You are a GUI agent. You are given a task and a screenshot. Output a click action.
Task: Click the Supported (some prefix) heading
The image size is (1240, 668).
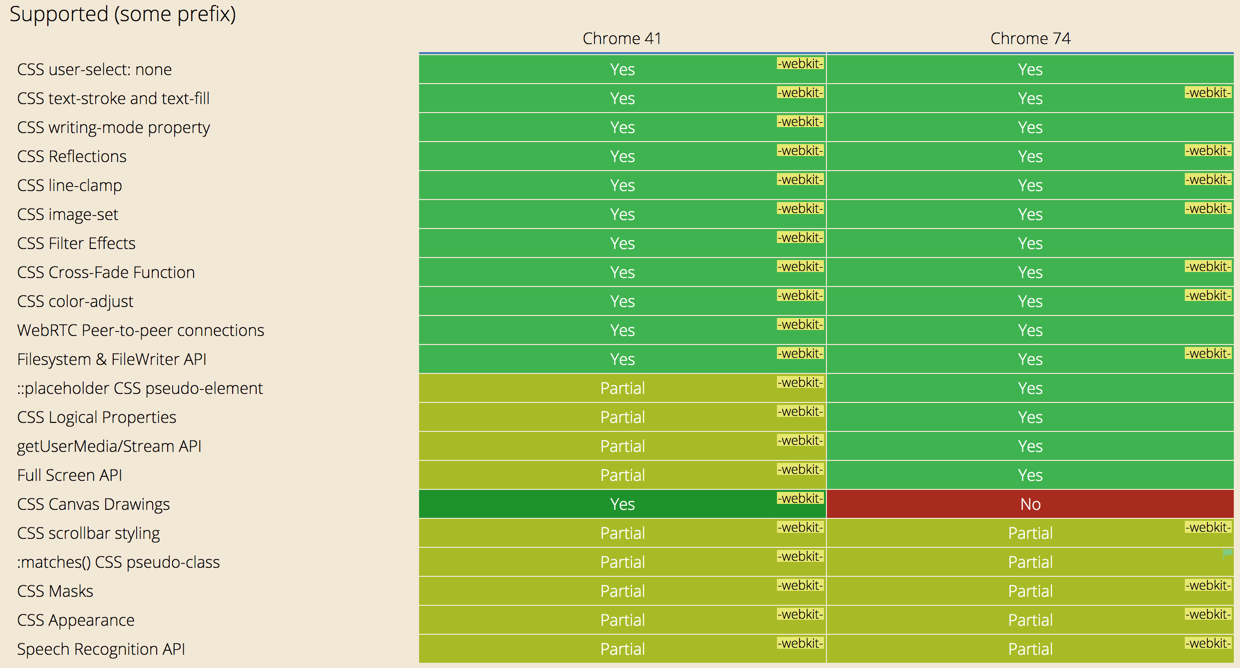click(x=123, y=15)
